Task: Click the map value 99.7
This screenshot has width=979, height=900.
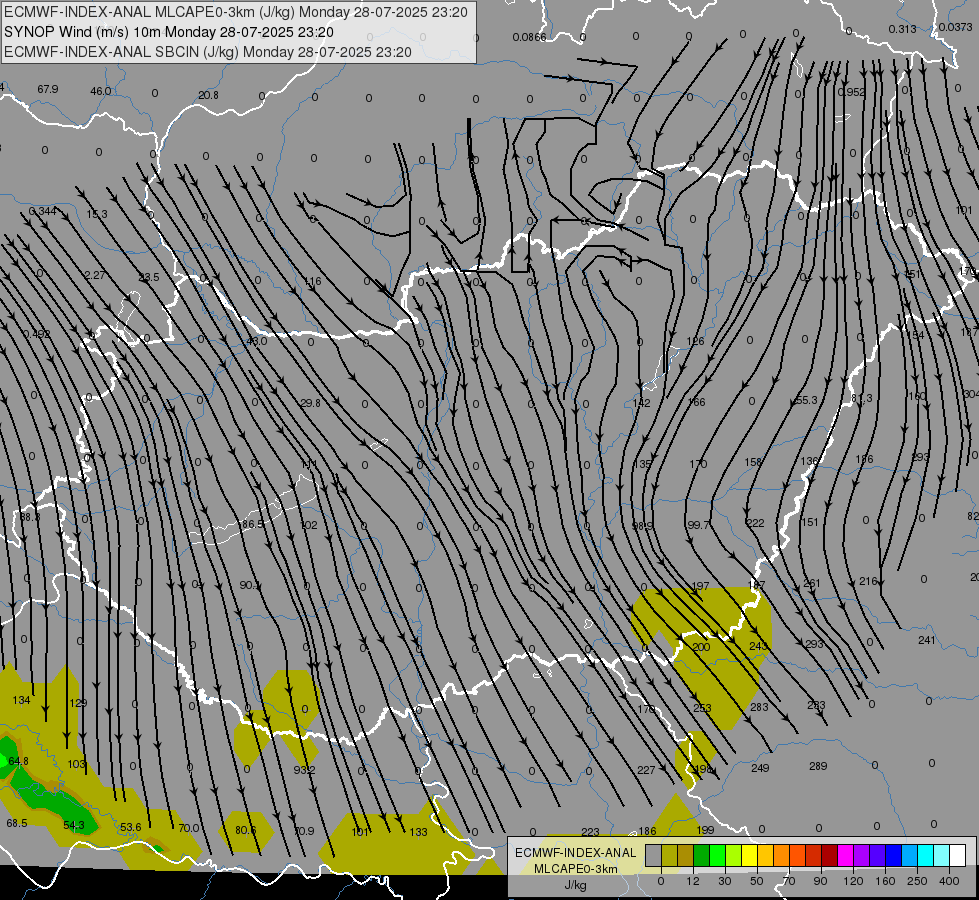Action: click(x=698, y=525)
